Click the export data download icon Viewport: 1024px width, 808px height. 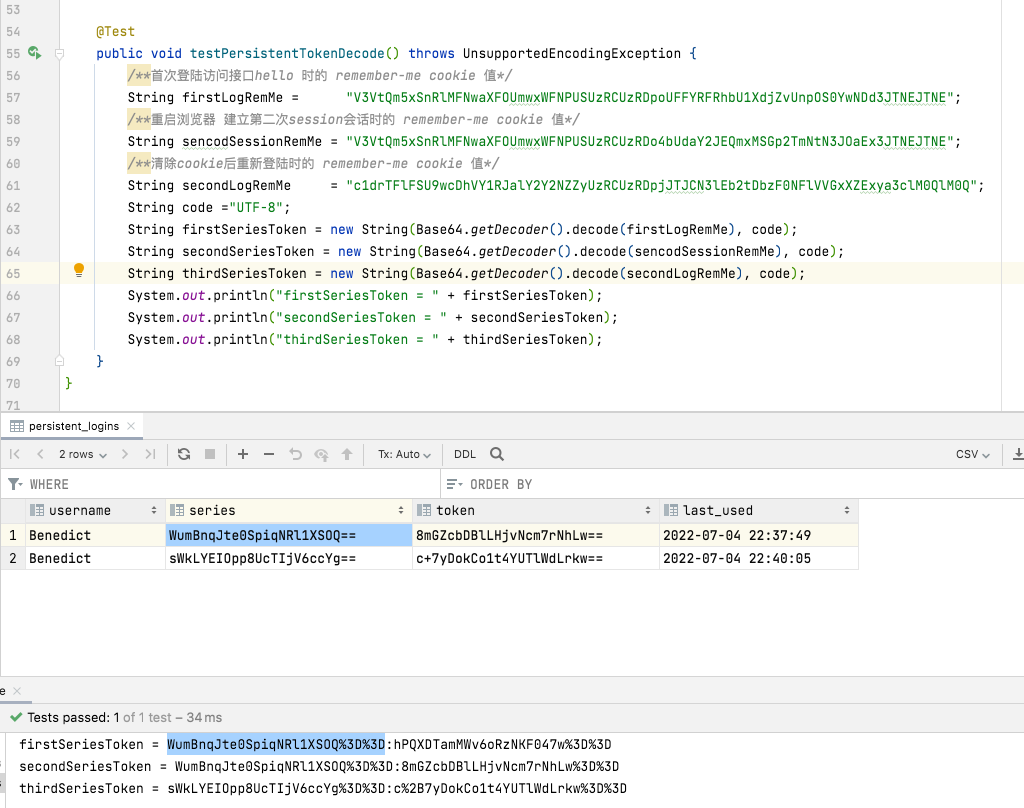[1017, 454]
